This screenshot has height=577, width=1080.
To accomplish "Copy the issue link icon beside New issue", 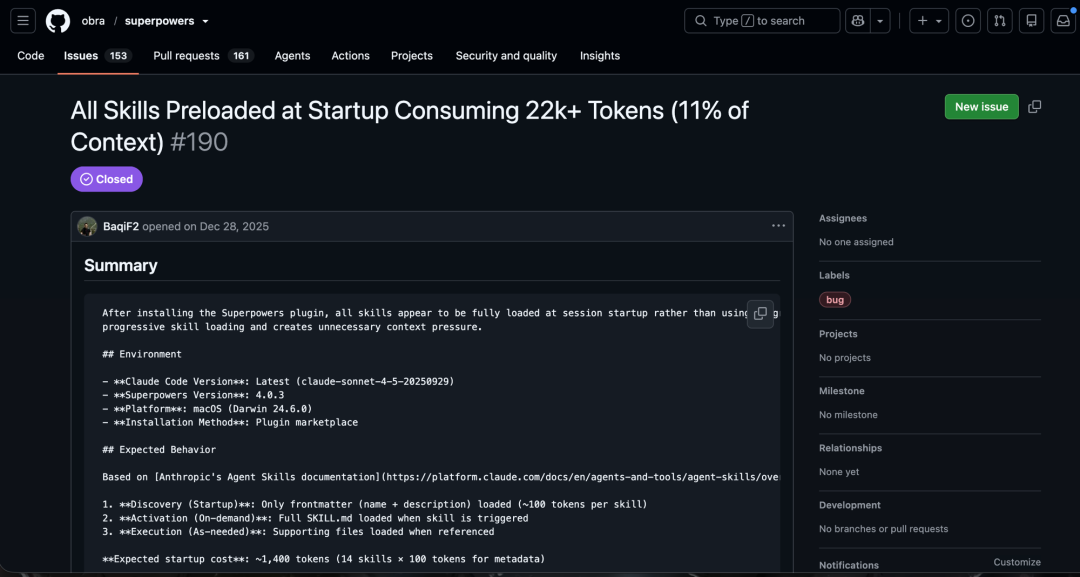I will tap(1035, 107).
